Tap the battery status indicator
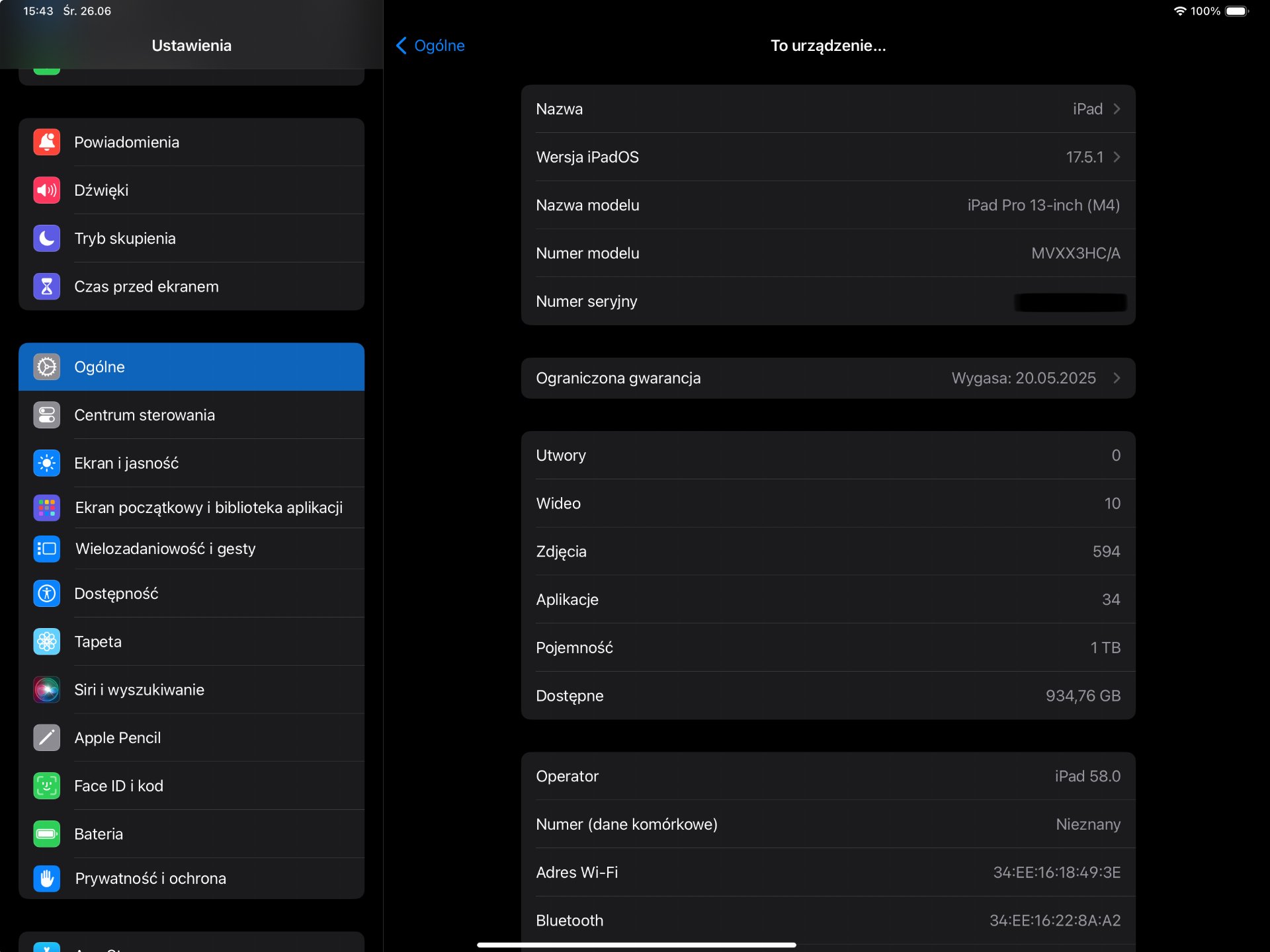 tap(1237, 11)
